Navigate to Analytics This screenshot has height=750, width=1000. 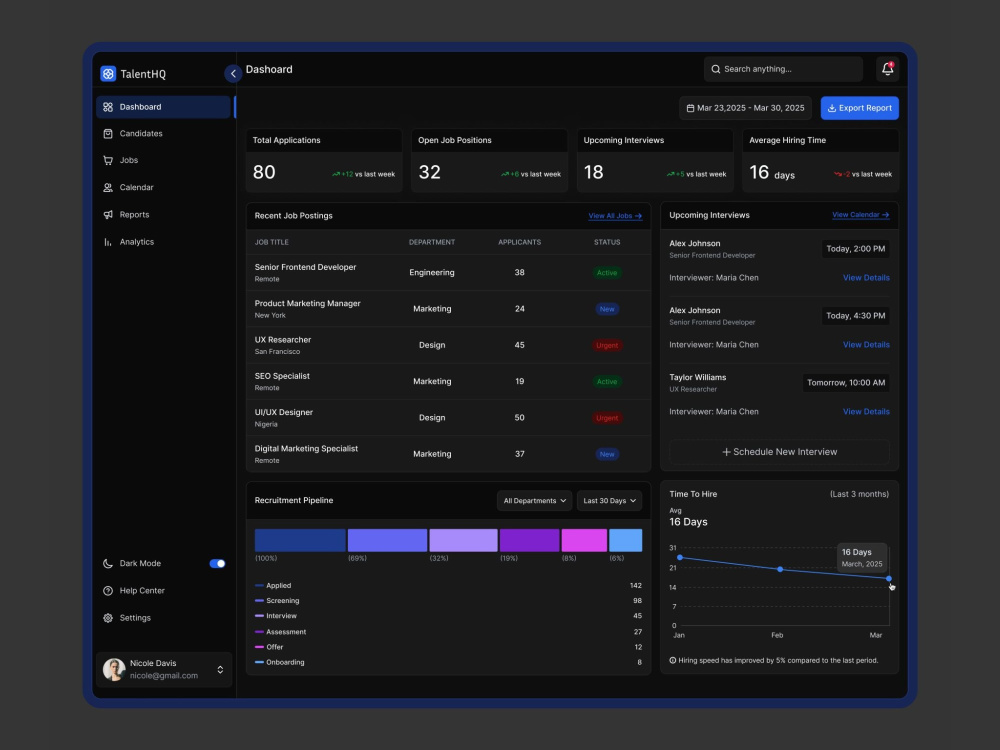click(x=163, y=242)
